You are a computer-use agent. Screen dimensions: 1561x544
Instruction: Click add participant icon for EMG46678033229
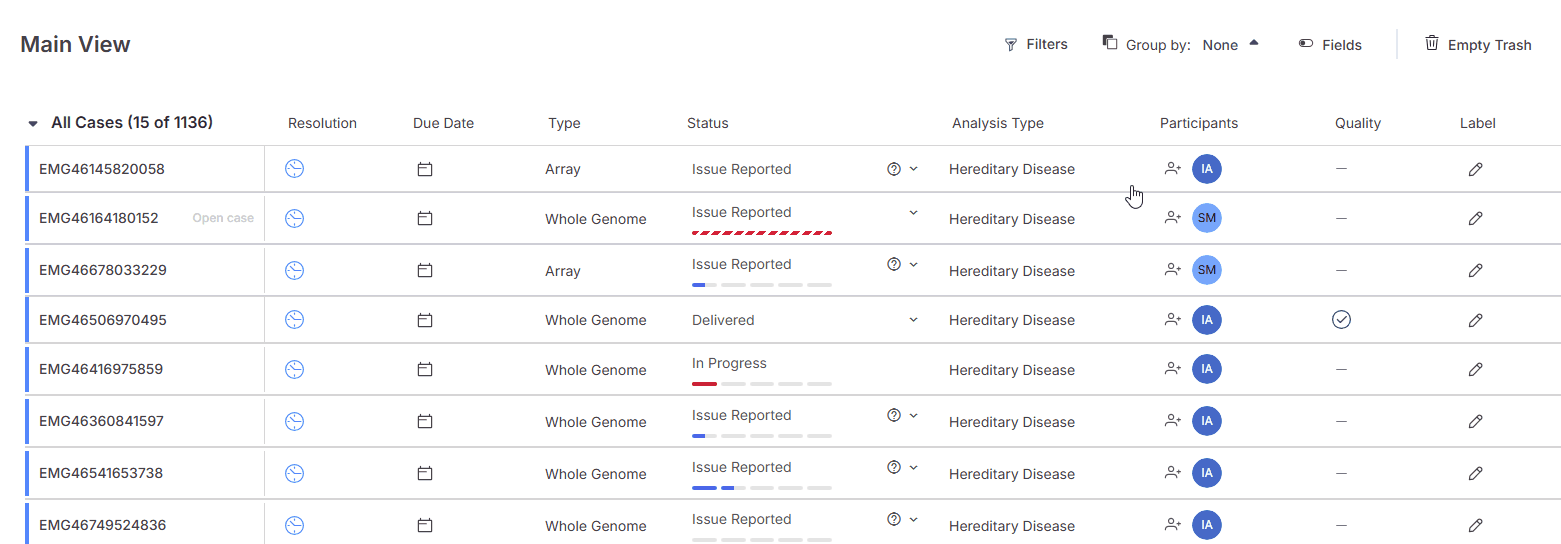(1173, 270)
